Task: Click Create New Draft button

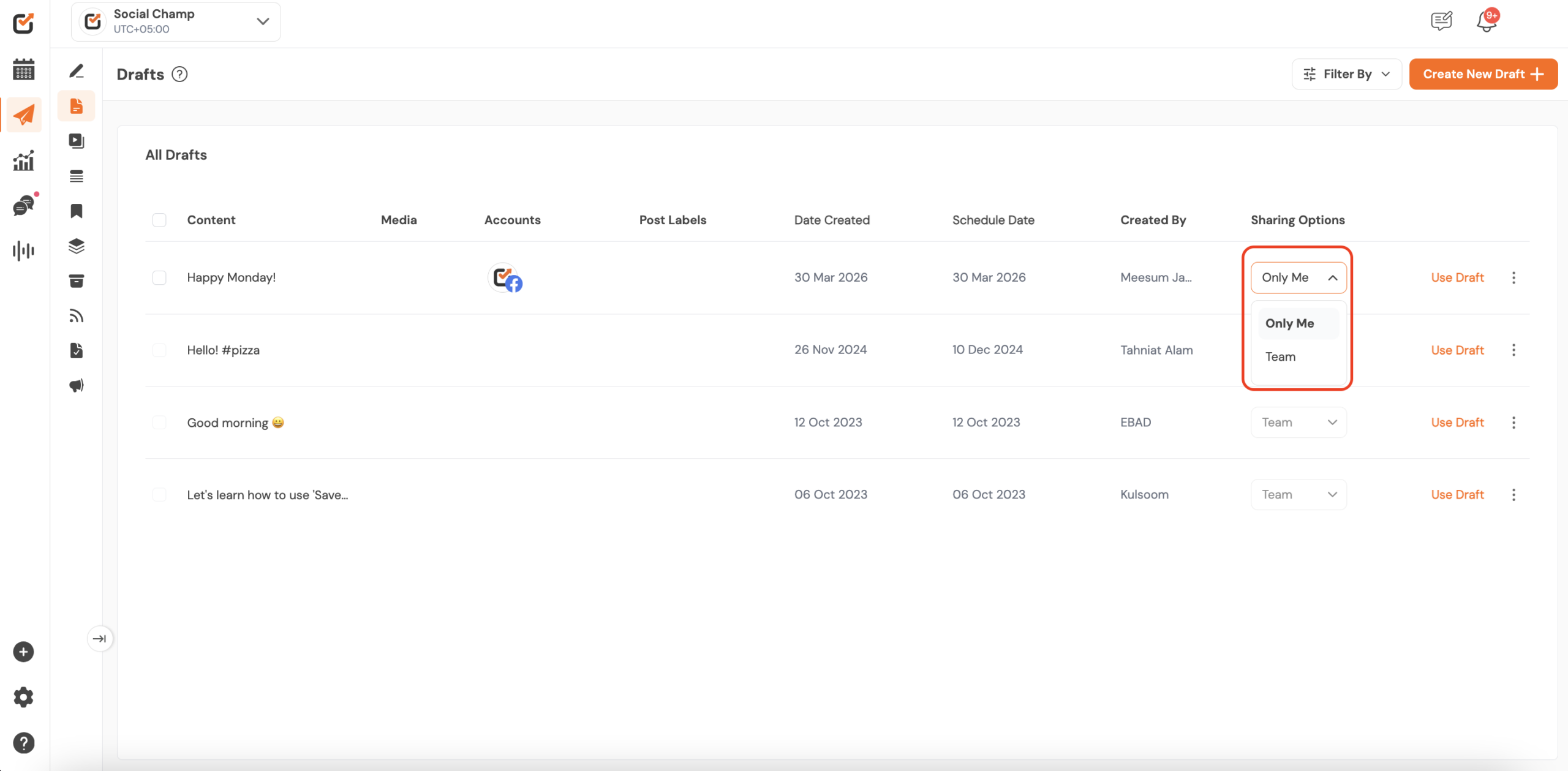Action: pyautogui.click(x=1483, y=74)
